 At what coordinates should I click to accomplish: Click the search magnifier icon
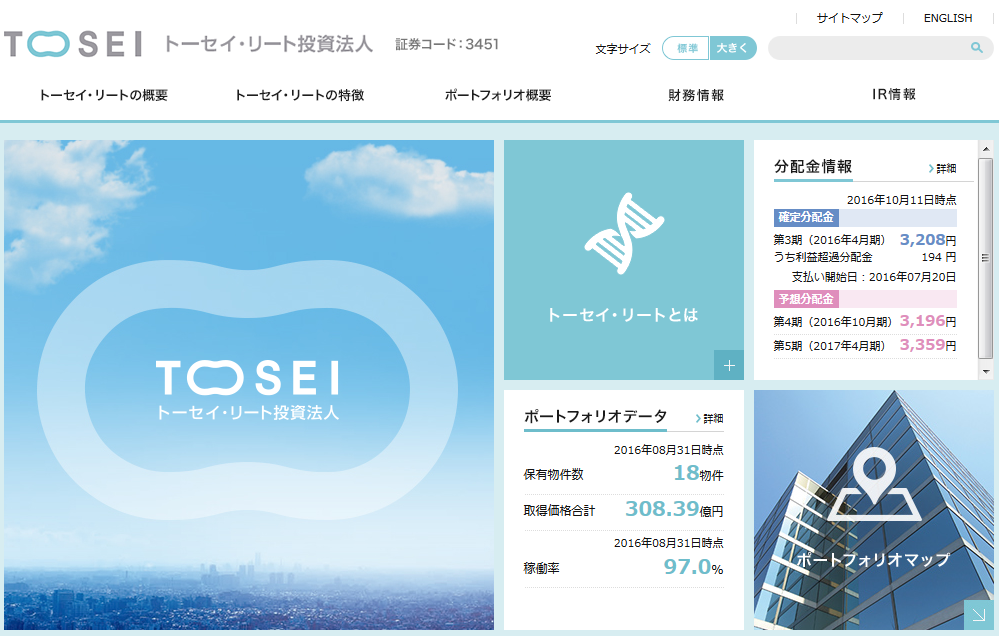(976, 48)
